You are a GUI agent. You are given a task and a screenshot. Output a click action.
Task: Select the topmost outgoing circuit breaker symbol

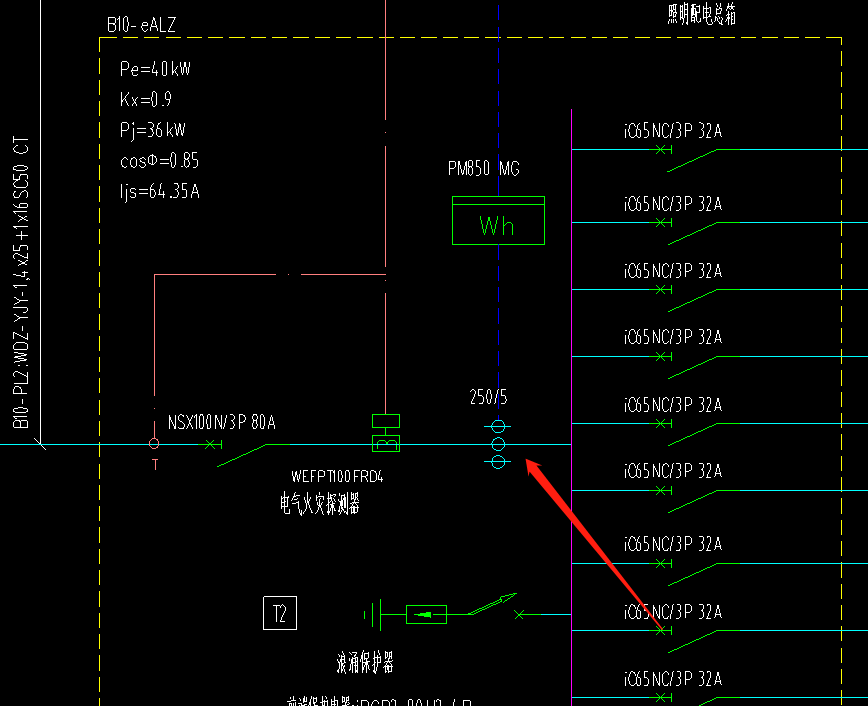[696, 158]
